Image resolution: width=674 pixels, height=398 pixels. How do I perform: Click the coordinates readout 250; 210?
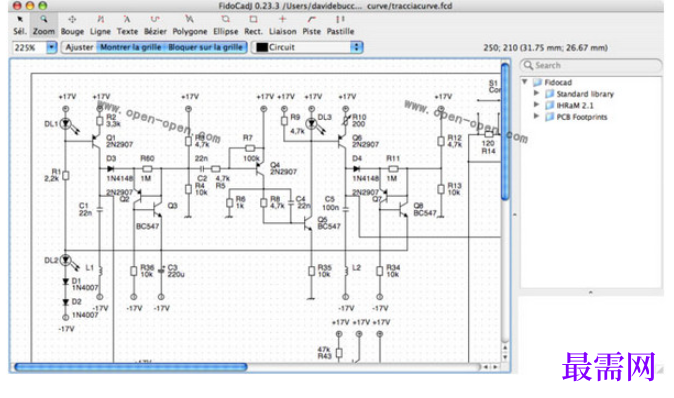545,48
